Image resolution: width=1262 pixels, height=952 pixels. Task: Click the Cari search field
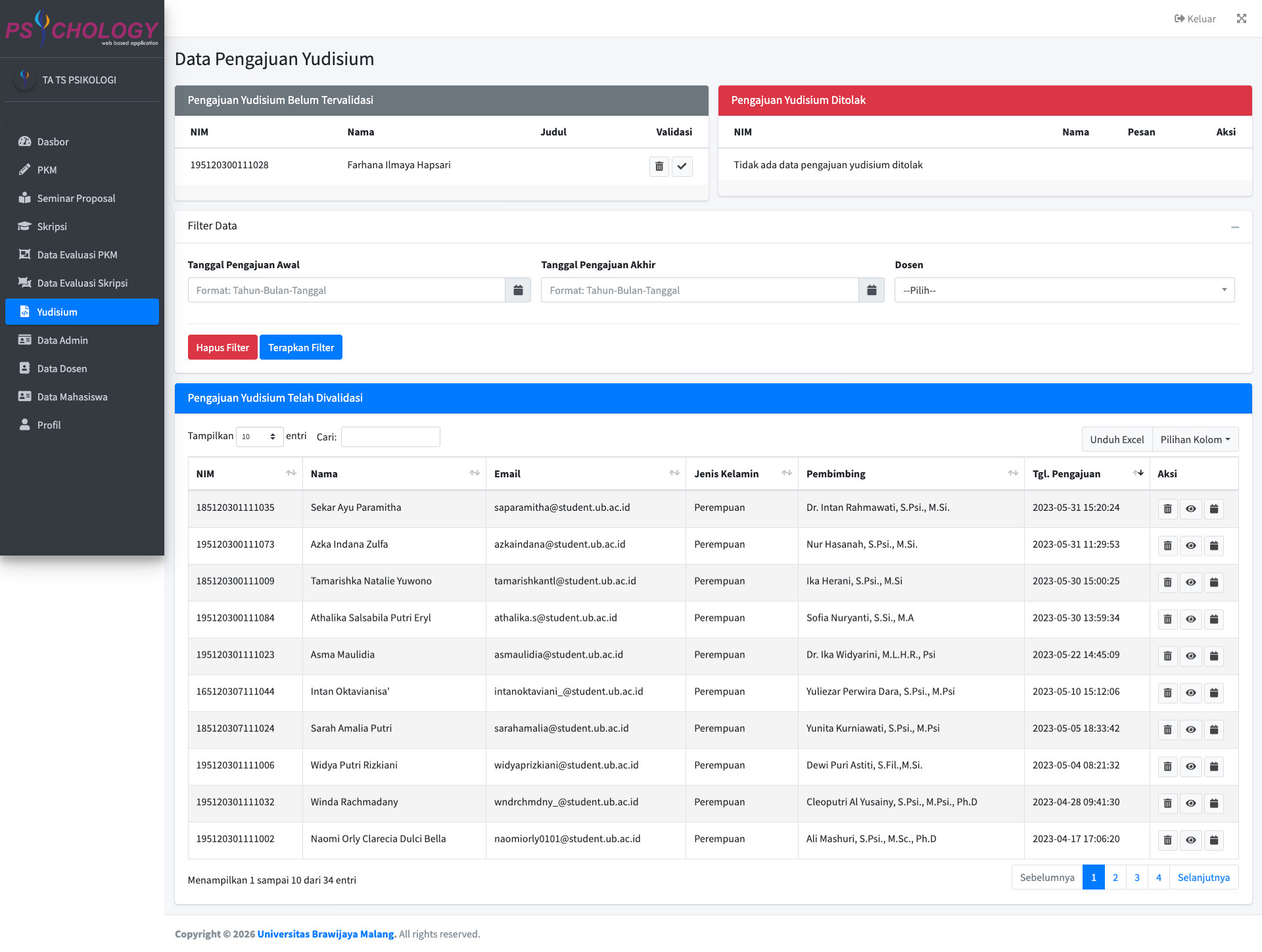(x=390, y=437)
